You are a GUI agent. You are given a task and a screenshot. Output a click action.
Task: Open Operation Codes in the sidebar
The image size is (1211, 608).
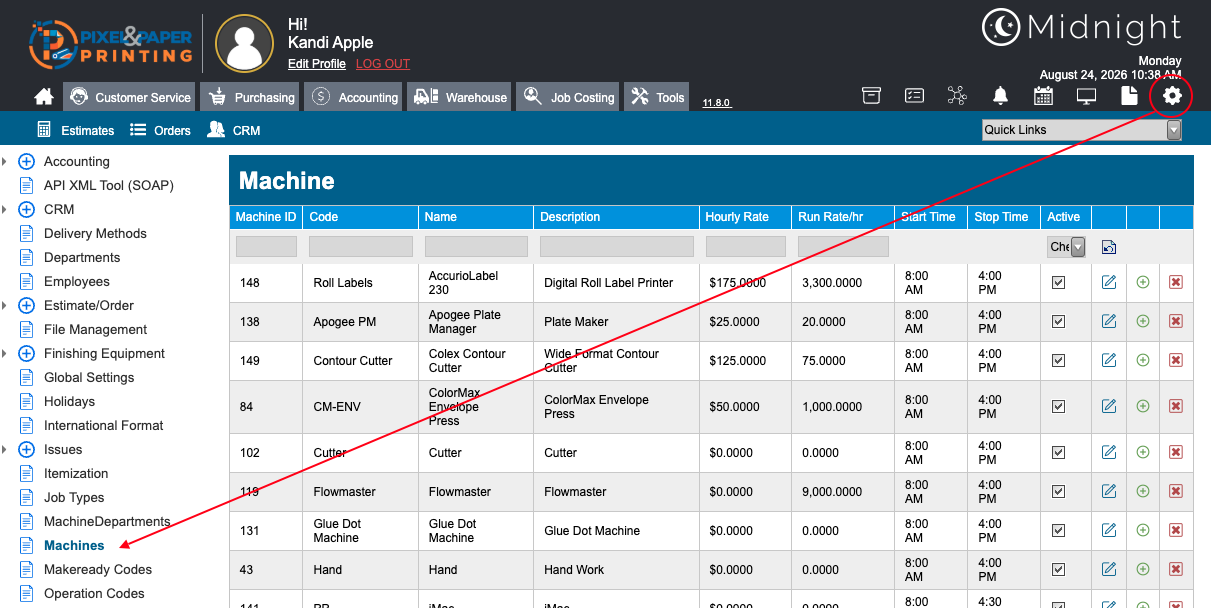click(x=94, y=594)
